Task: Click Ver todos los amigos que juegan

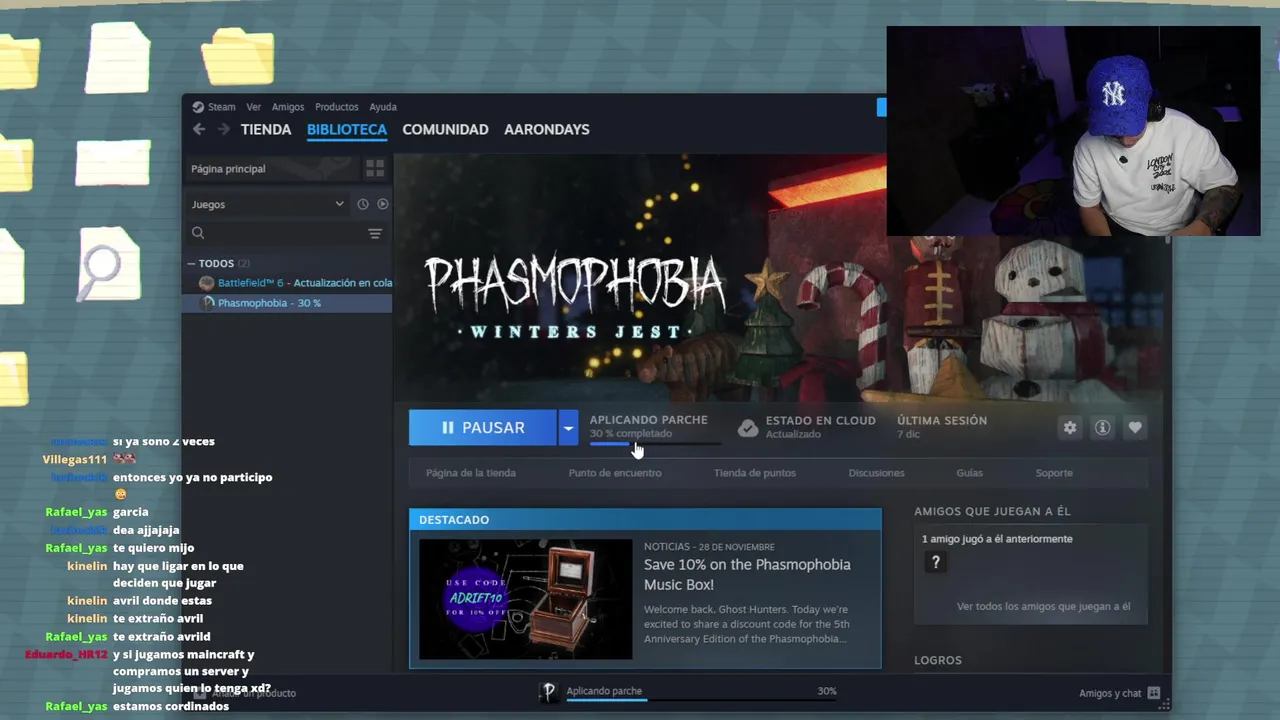Action: (x=1043, y=606)
